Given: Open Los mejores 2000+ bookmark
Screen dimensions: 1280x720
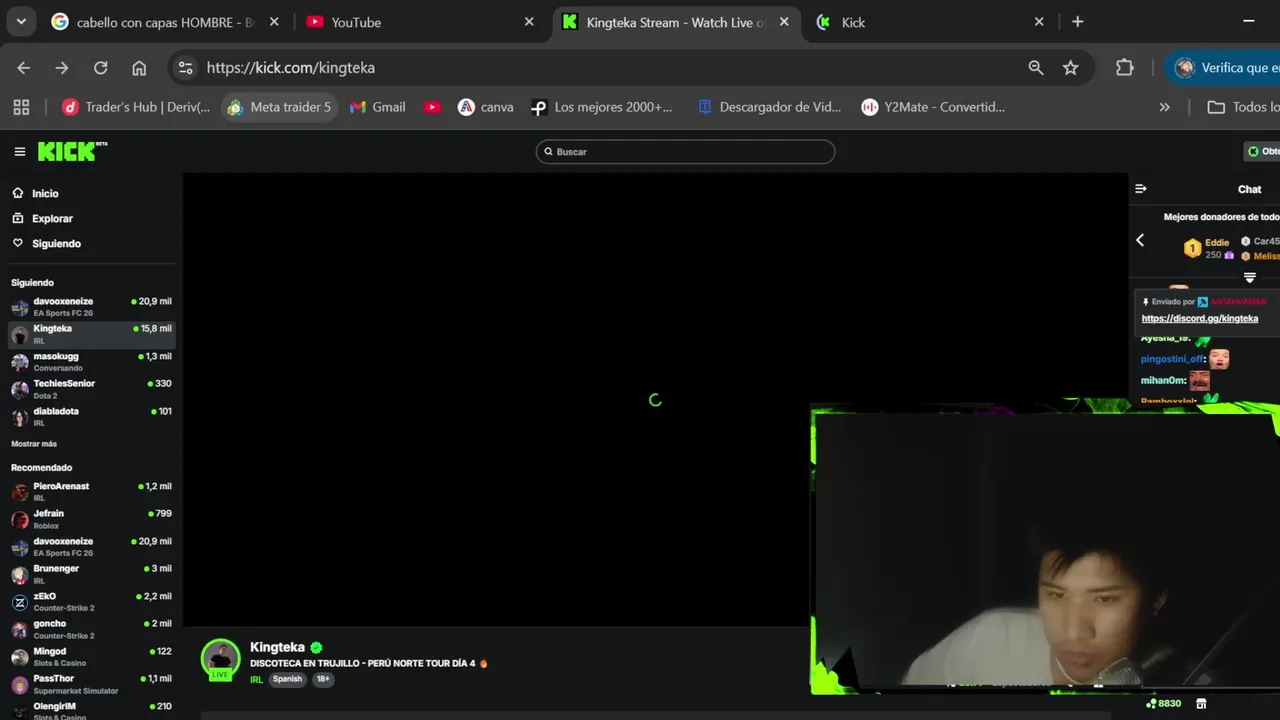Looking at the screenshot, I should point(602,107).
